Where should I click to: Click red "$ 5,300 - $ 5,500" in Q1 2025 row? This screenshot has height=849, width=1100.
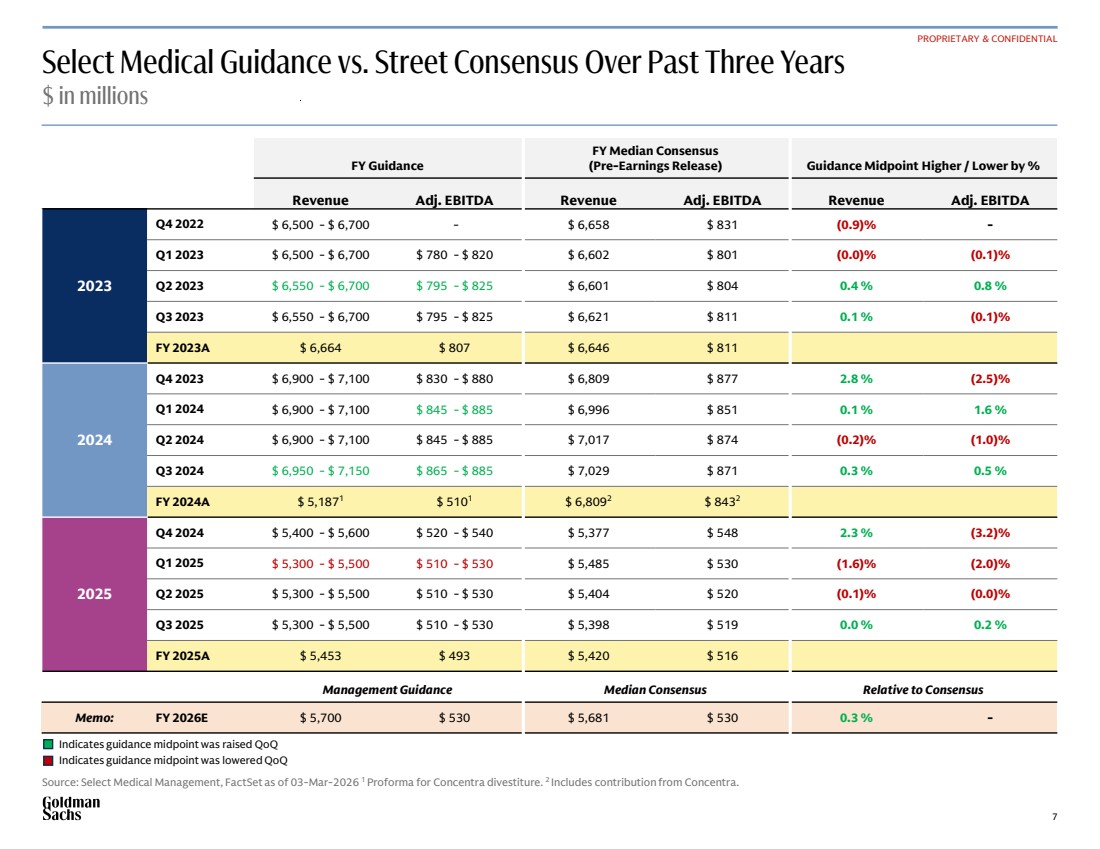click(321, 563)
